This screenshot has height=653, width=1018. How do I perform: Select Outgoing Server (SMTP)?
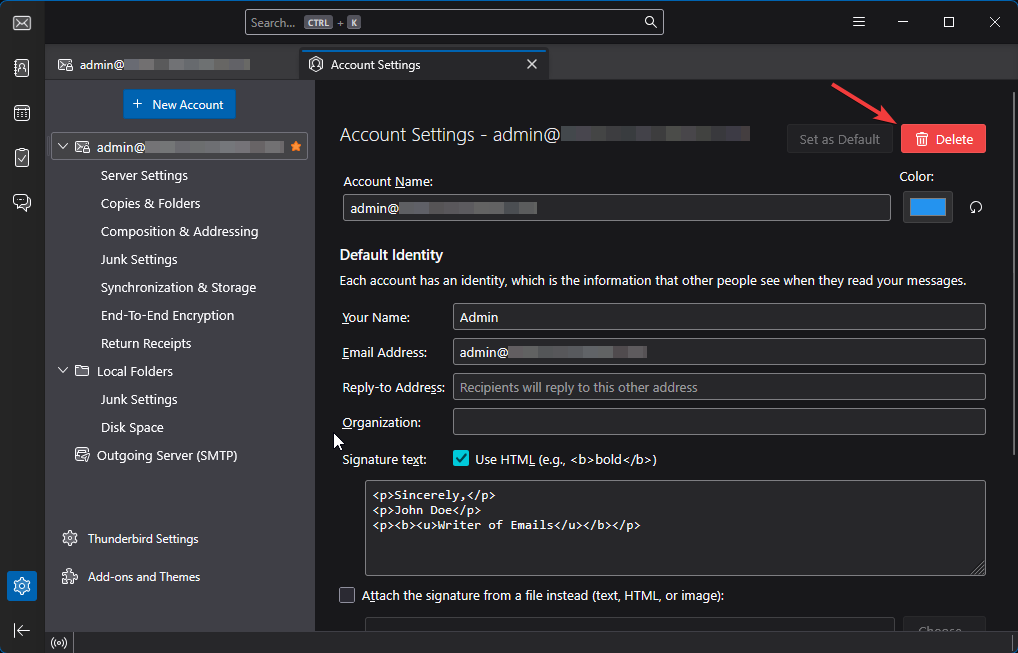pyautogui.click(x=167, y=455)
